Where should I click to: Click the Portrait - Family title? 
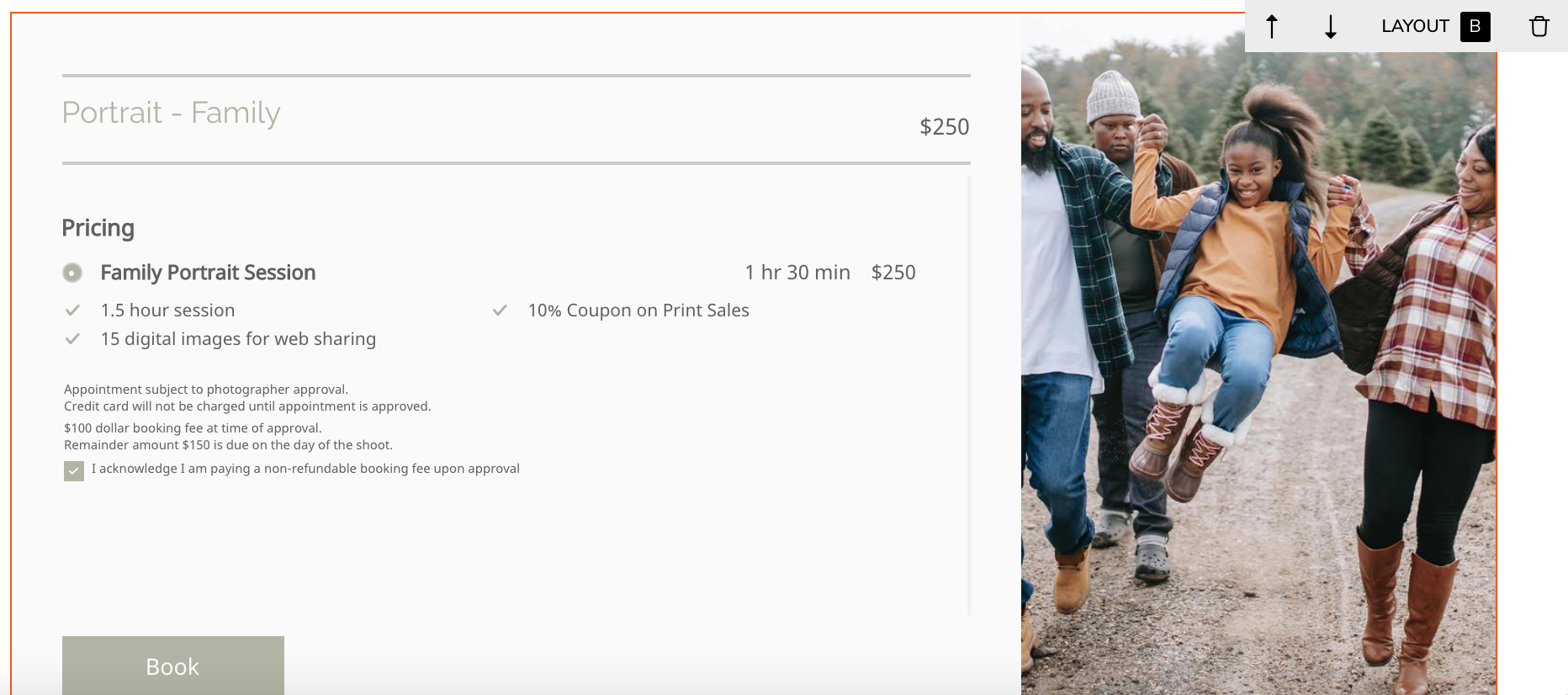click(x=171, y=113)
